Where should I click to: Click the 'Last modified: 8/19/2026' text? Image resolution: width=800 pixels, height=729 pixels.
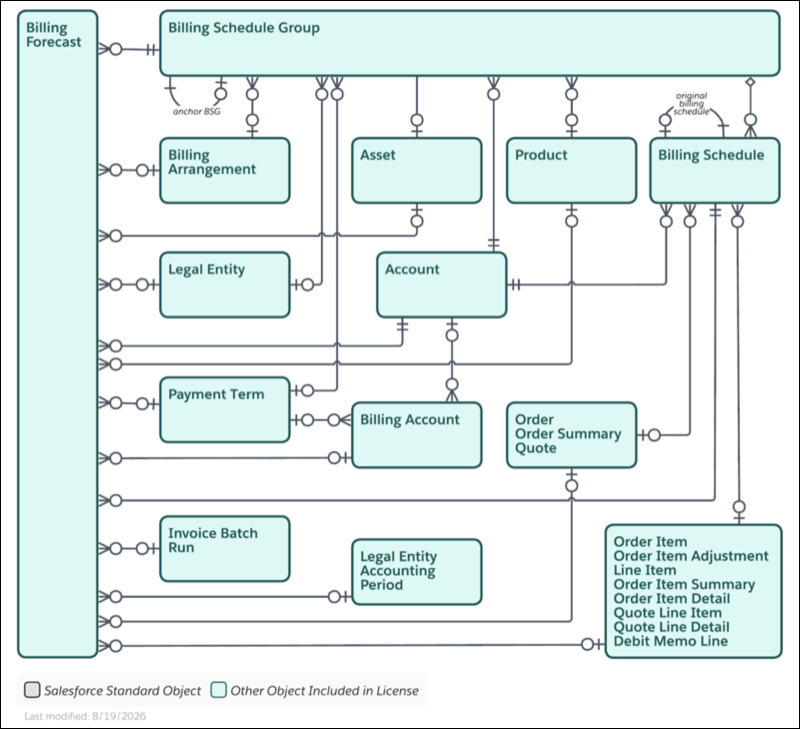coord(85,716)
